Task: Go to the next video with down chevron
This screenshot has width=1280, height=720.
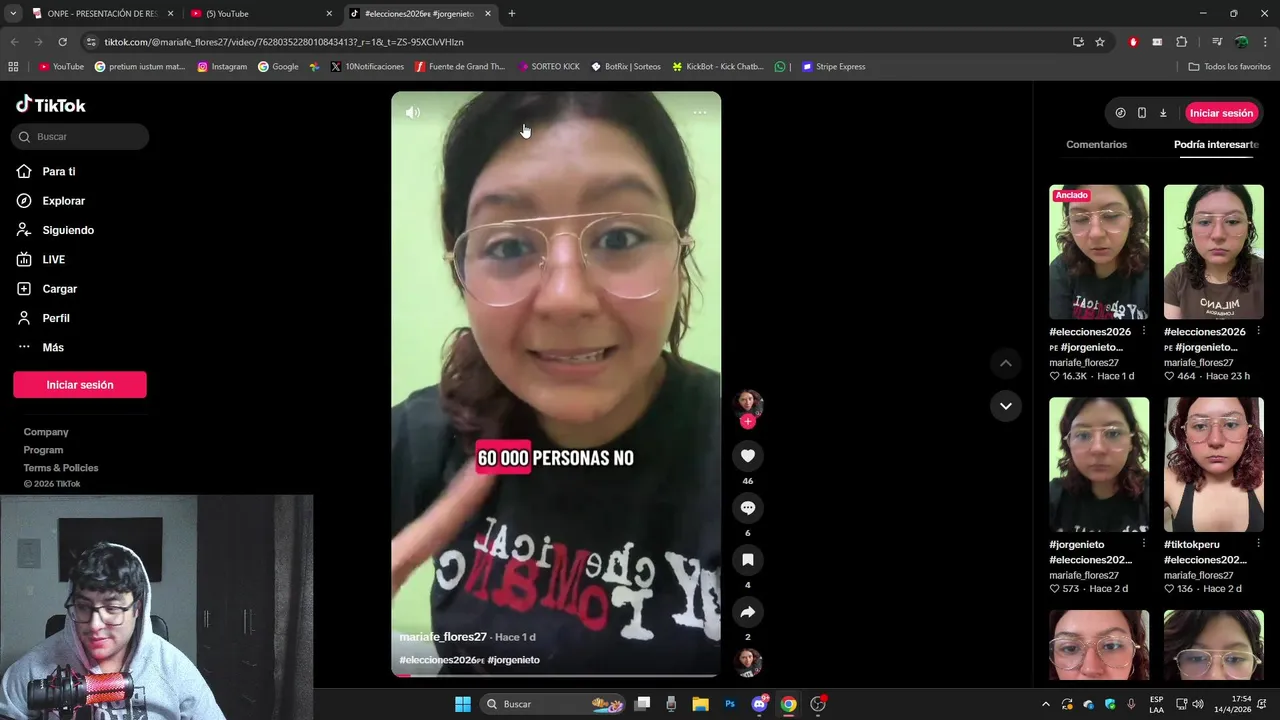Action: pyautogui.click(x=1006, y=406)
